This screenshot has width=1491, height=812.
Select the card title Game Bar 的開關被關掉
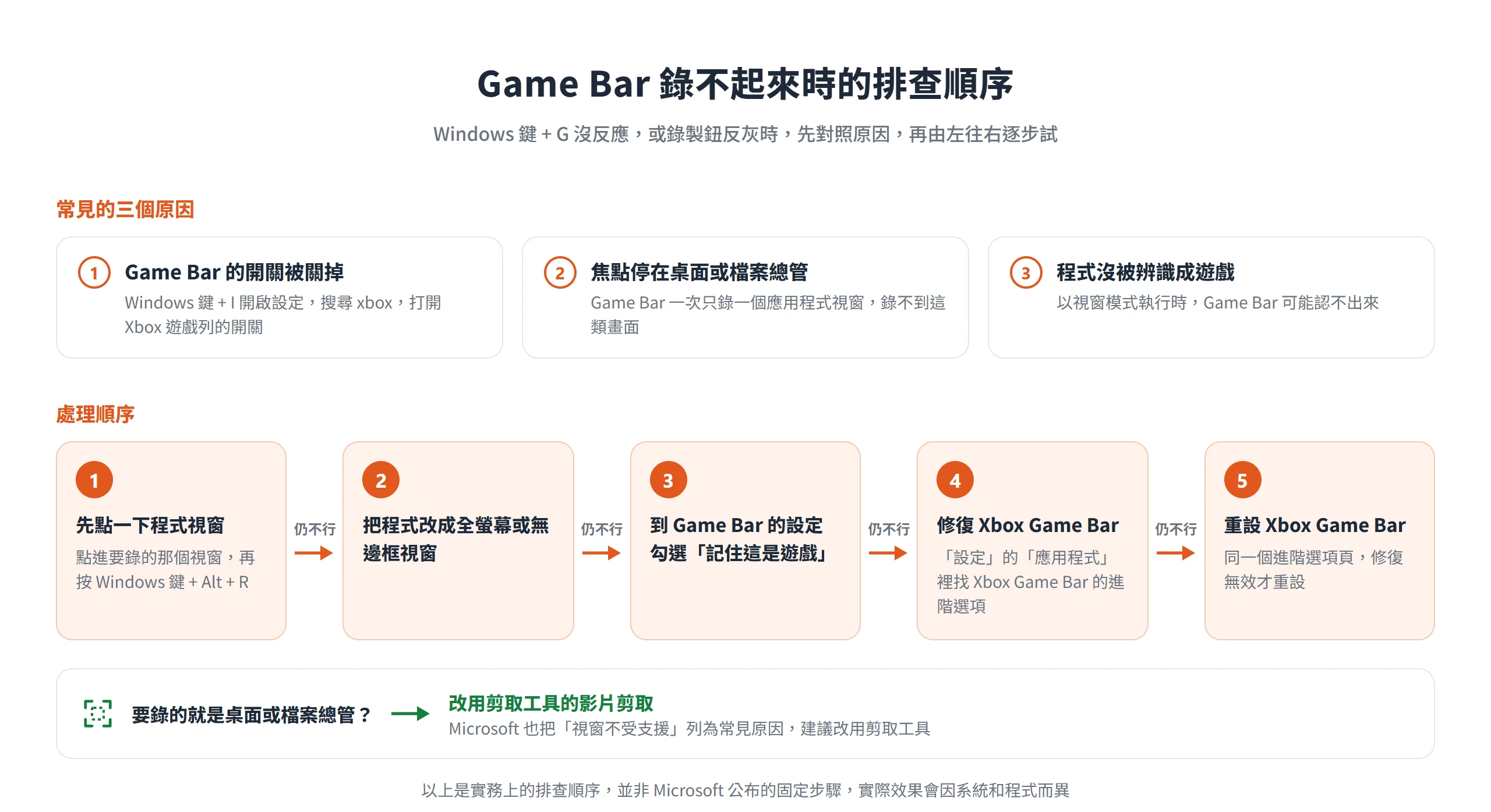(x=234, y=272)
